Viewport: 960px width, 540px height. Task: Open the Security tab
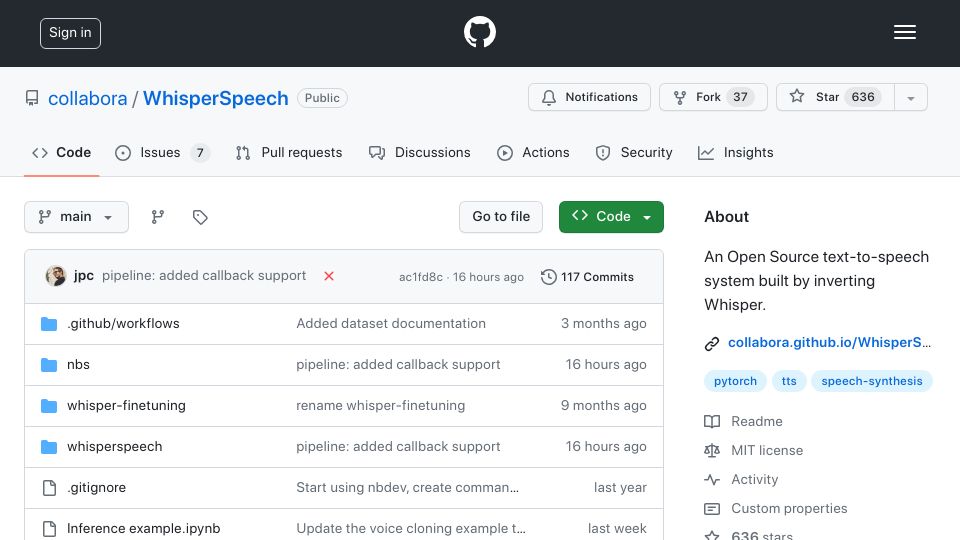click(634, 152)
